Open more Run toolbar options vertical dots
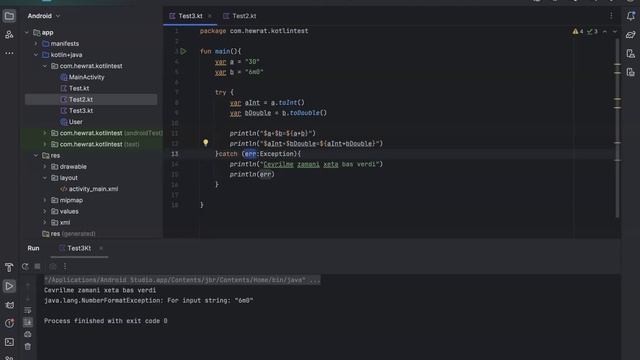This screenshot has height=360, width=640. click(x=65, y=267)
